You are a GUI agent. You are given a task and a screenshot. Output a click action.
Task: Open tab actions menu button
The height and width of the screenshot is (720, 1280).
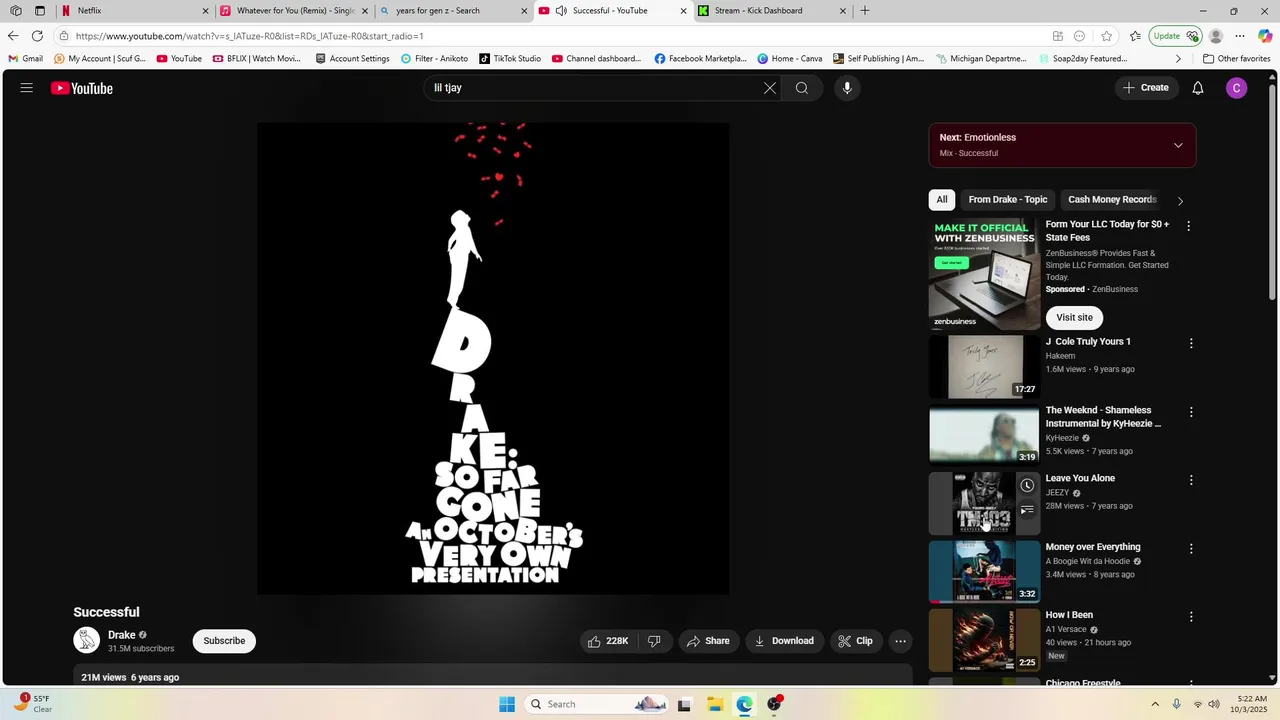(x=40, y=11)
